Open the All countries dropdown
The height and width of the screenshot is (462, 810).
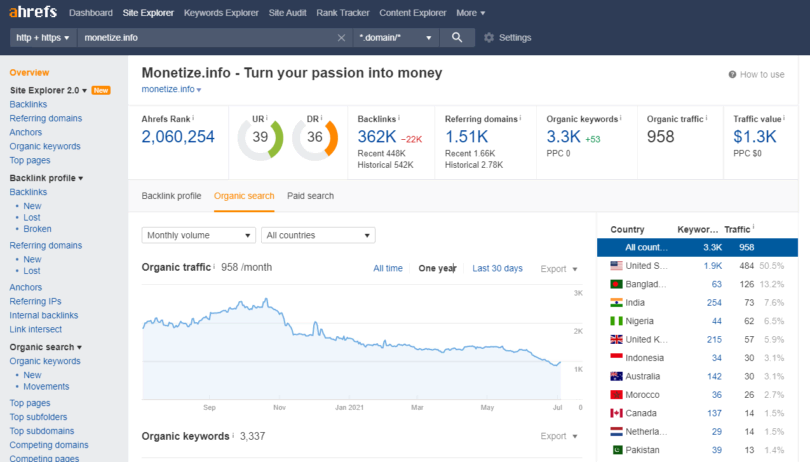[318, 235]
